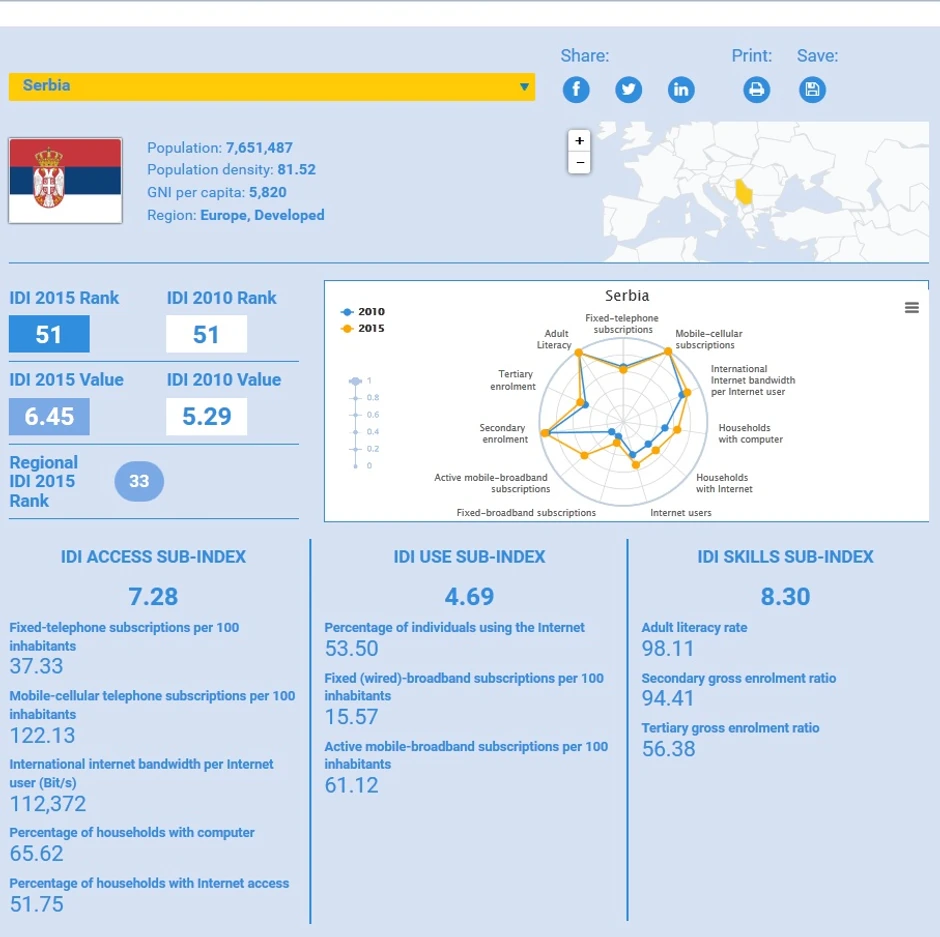This screenshot has height=937, width=940.
Task: Share the page on Twitter
Action: click(x=628, y=90)
